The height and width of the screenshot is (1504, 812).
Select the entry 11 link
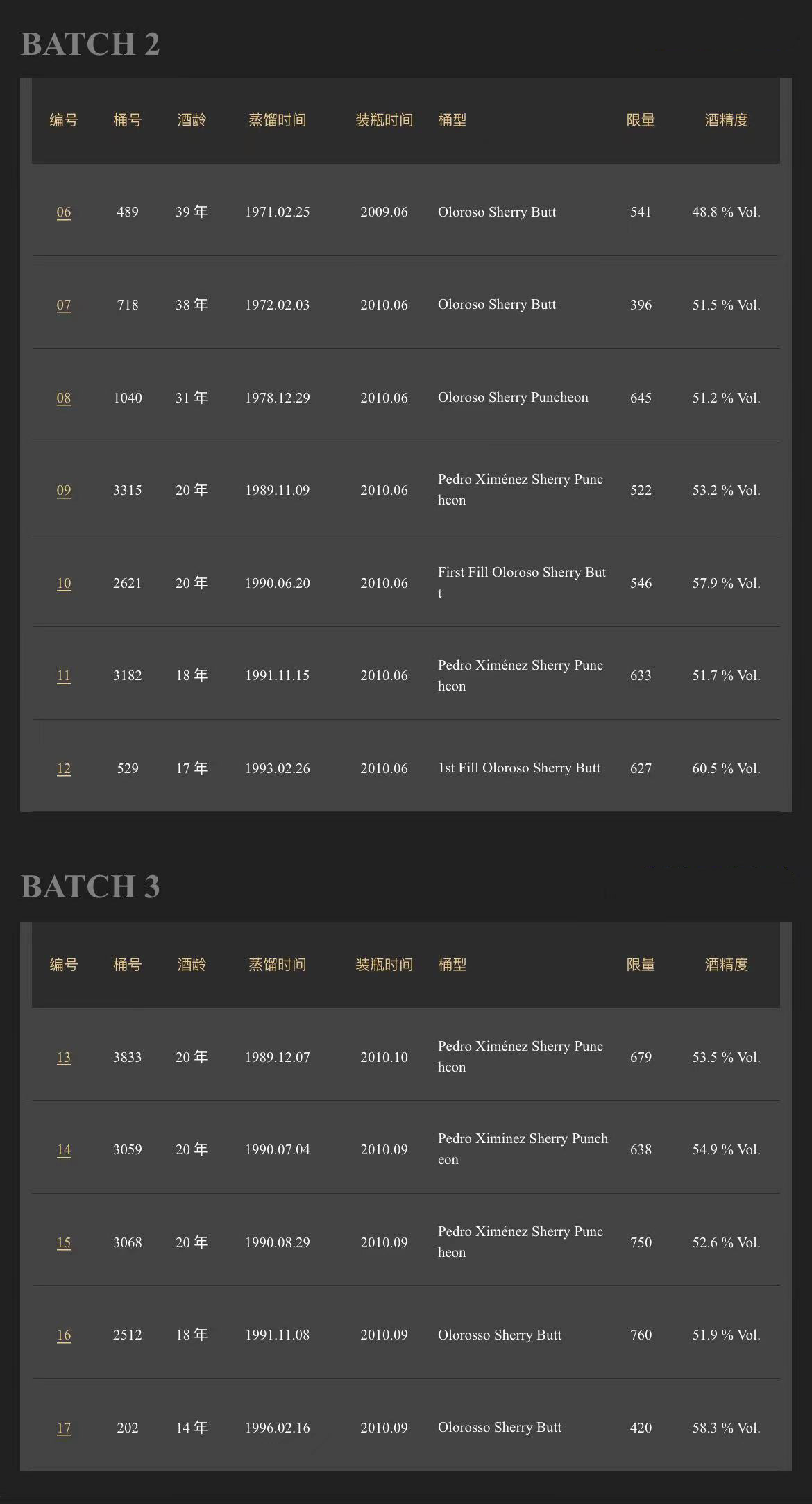(64, 676)
